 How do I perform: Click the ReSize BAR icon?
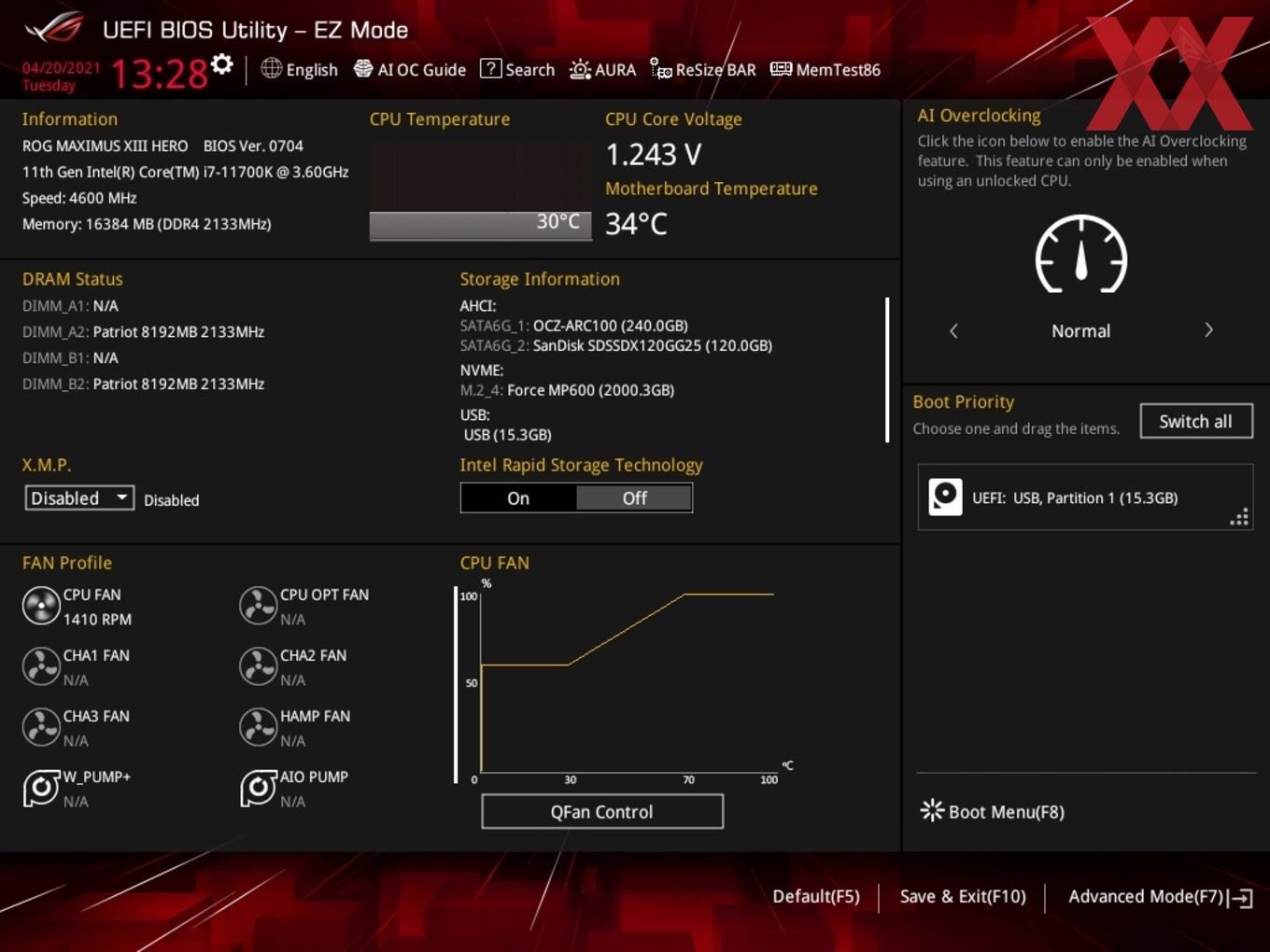660,69
